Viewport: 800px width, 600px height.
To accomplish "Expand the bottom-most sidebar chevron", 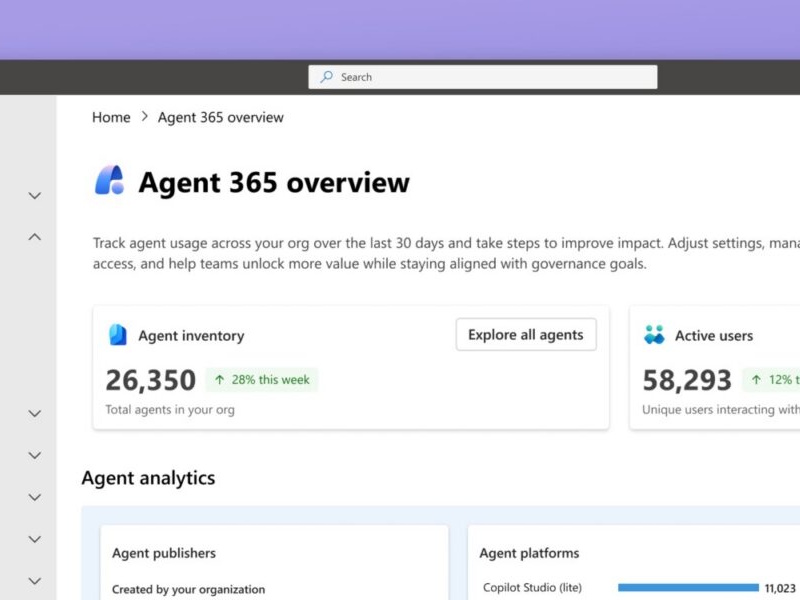I will click(x=35, y=581).
